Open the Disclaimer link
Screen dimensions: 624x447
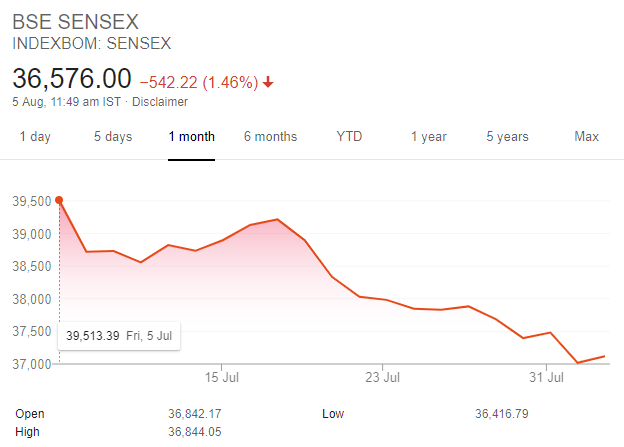point(160,102)
